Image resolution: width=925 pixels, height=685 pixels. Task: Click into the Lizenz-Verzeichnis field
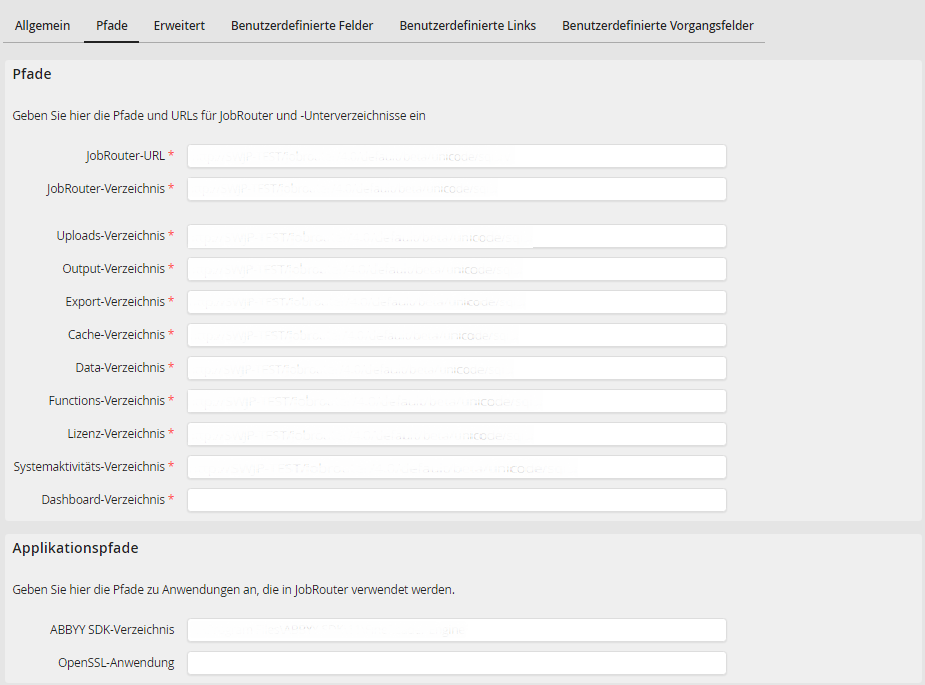456,434
